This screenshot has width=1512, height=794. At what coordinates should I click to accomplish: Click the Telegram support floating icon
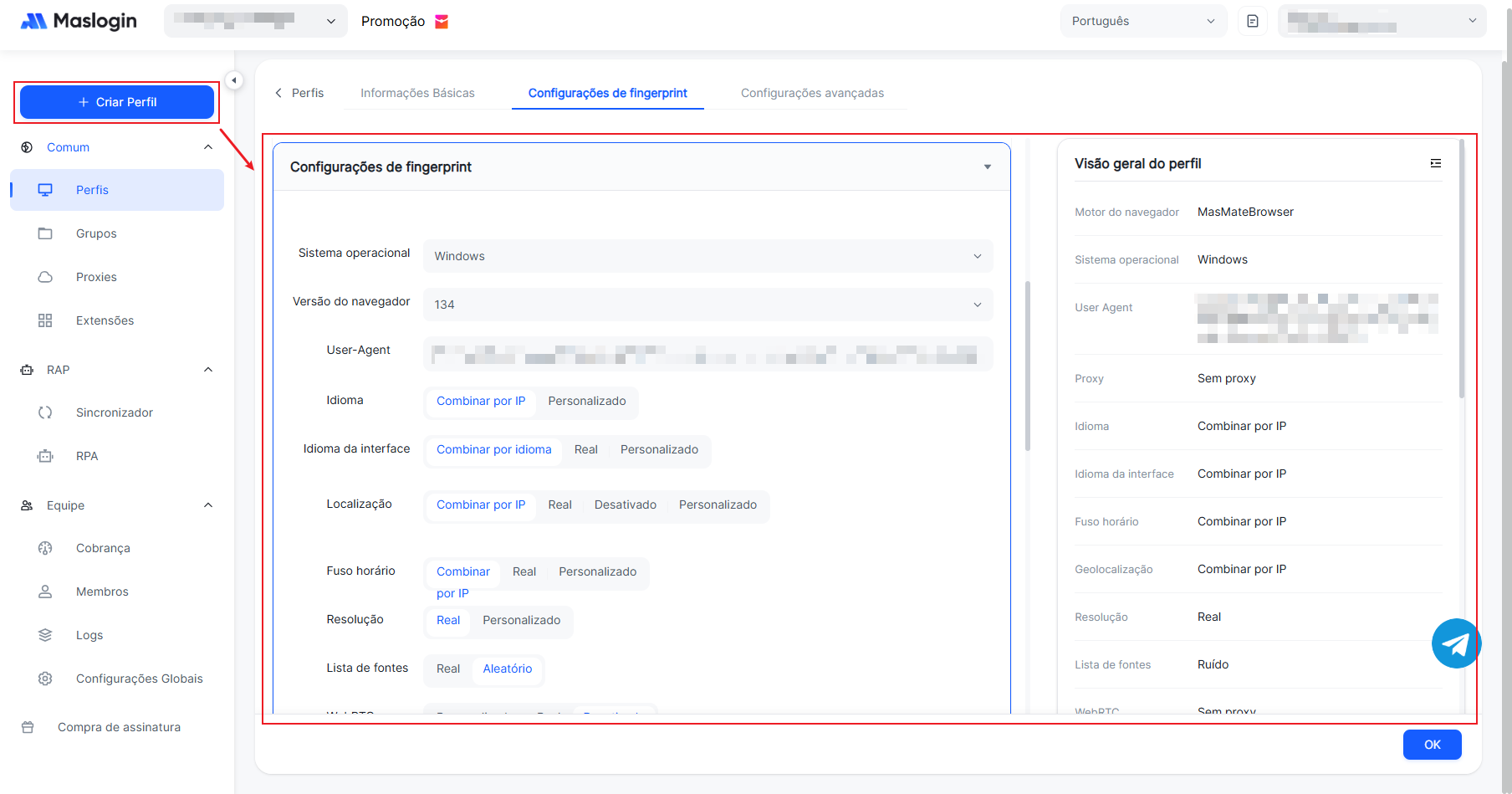pos(1455,643)
